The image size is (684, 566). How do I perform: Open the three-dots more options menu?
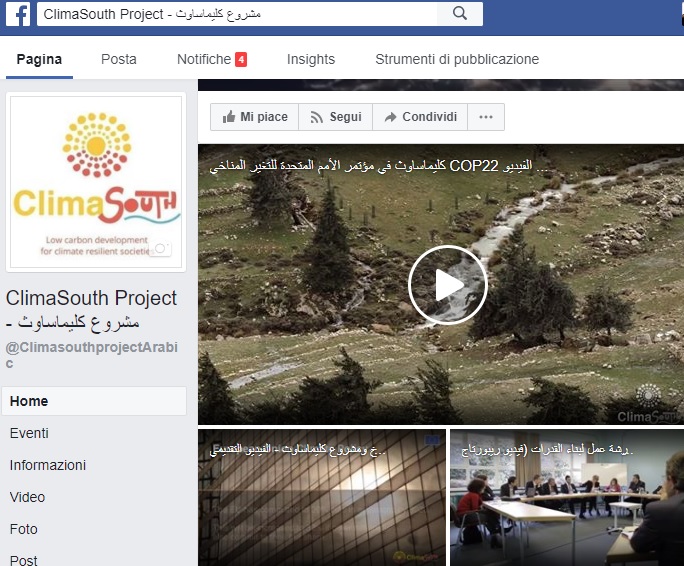pyautogui.click(x=486, y=117)
